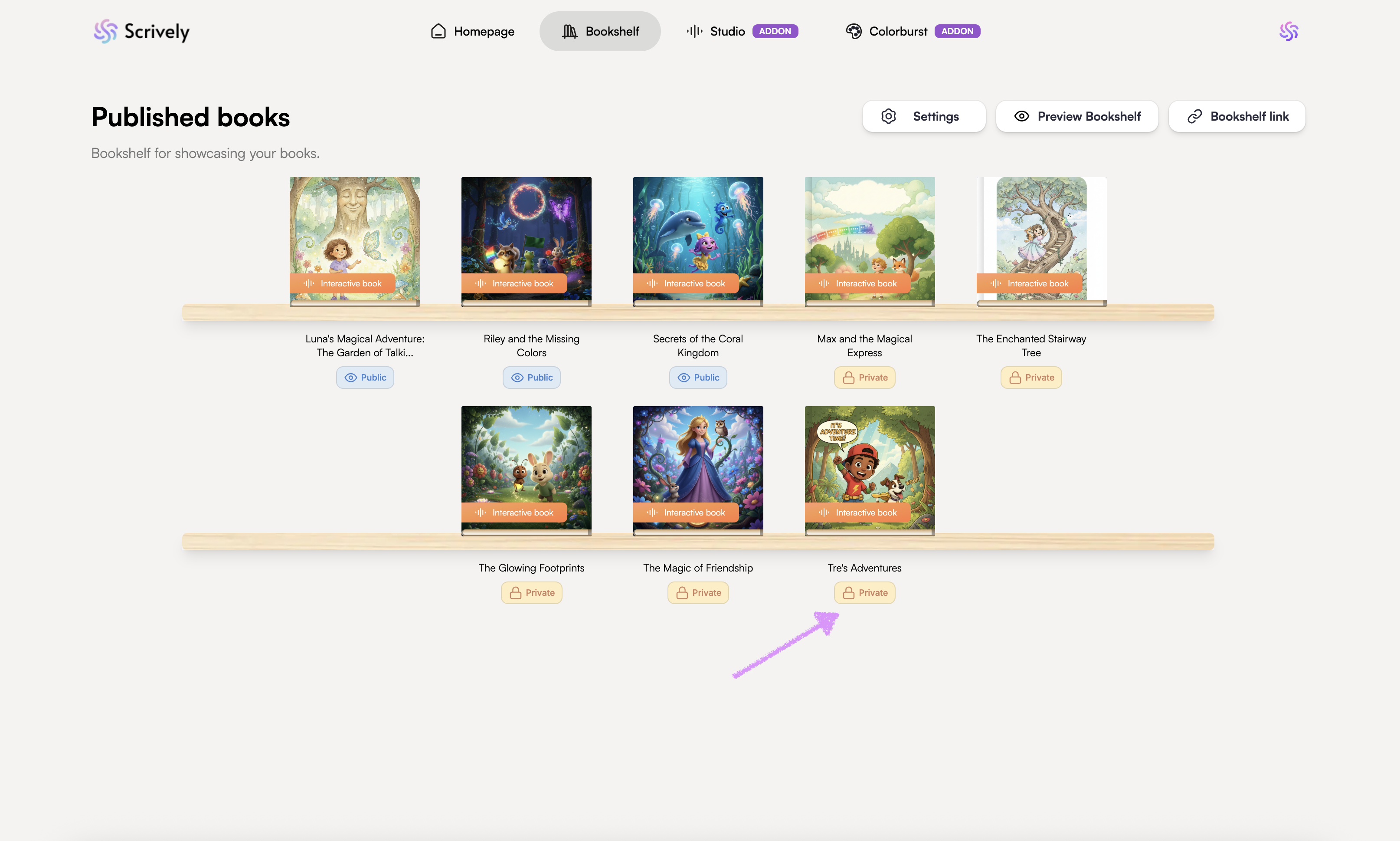Switch privacy on The Enchanted Stairway Tree

point(1031,378)
